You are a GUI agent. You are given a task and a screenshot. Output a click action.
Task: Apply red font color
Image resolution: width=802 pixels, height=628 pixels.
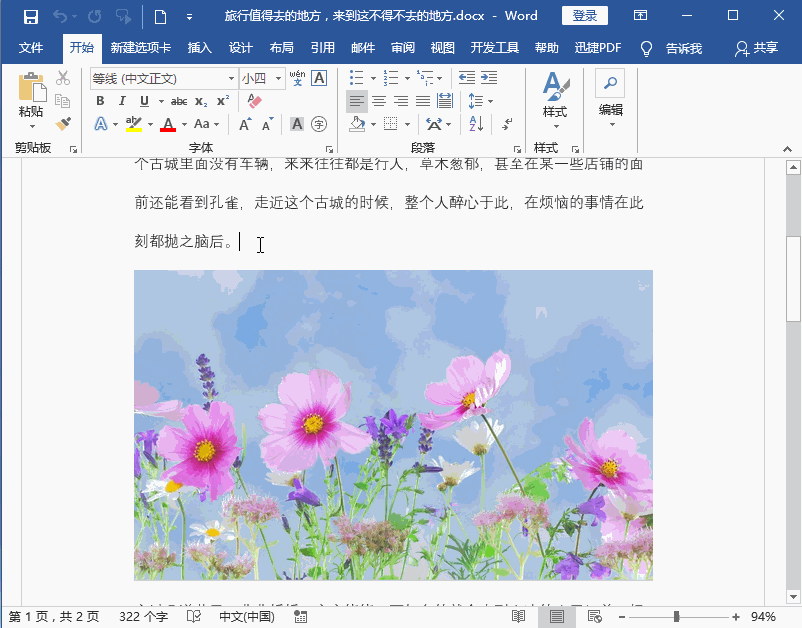point(168,124)
